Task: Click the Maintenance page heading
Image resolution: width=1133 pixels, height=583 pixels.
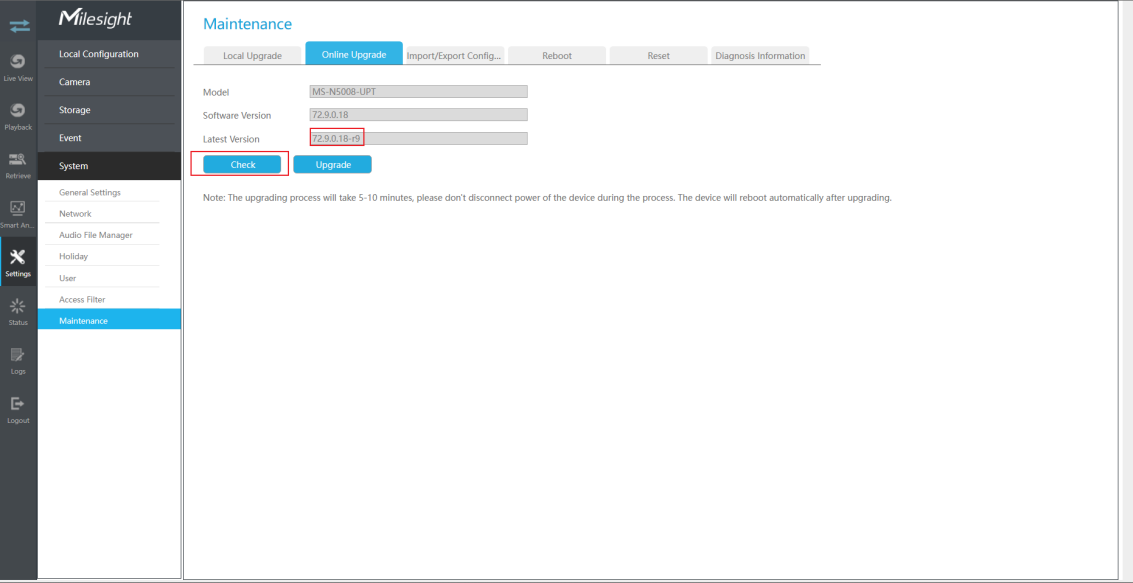Action: [x=247, y=24]
